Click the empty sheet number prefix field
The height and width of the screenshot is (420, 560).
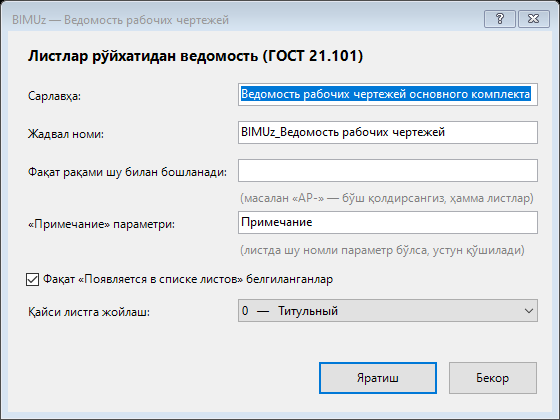coord(388,170)
